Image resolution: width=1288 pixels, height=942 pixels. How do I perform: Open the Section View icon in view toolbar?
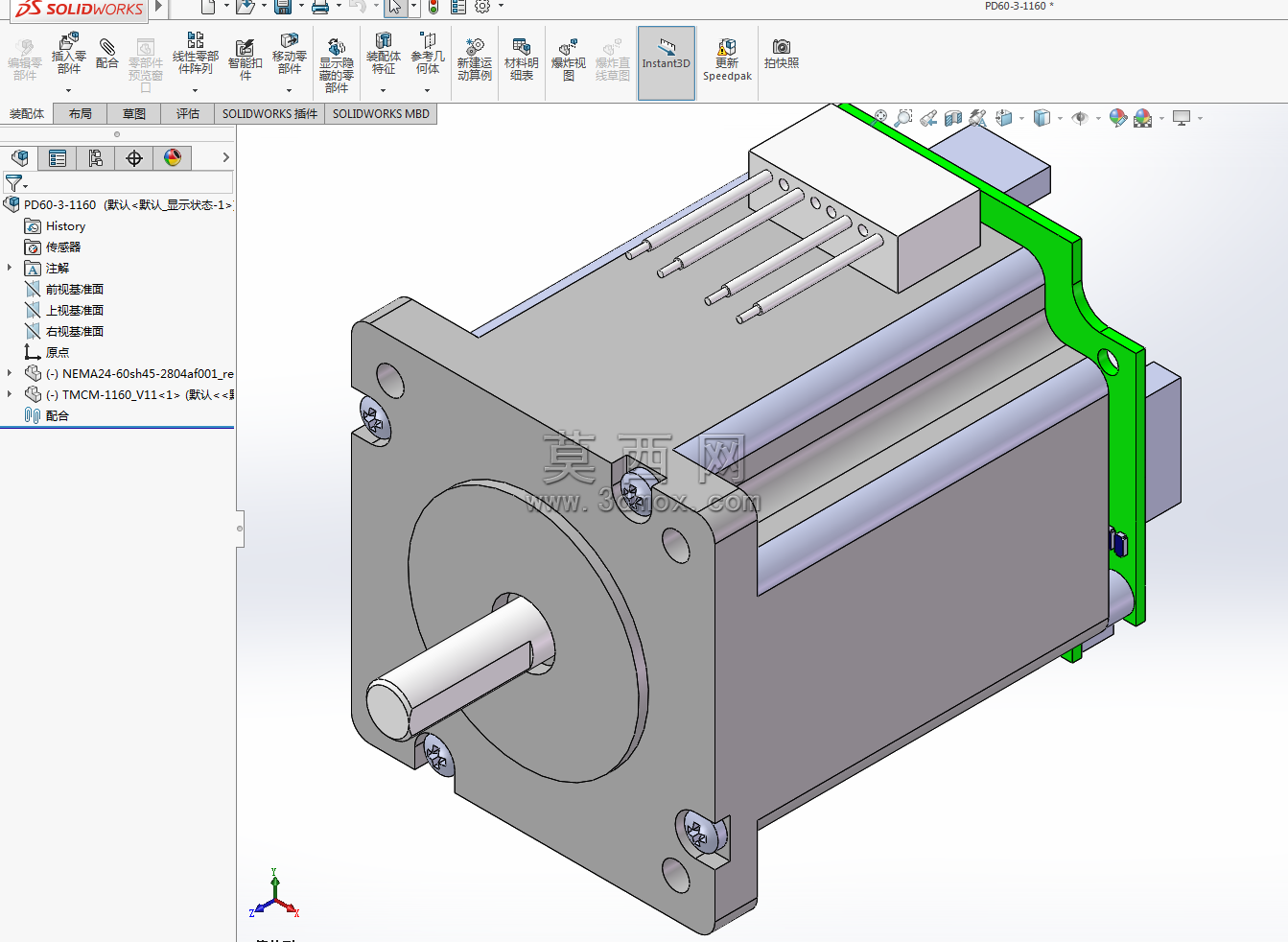[x=953, y=118]
